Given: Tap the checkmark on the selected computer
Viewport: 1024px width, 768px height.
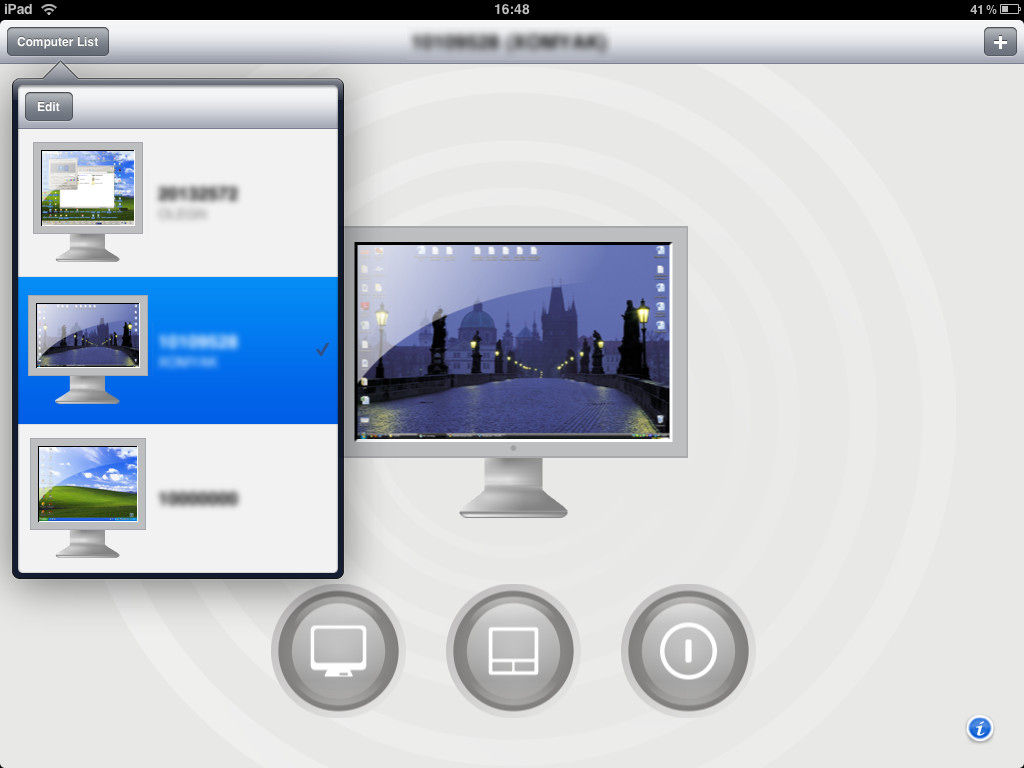Looking at the screenshot, I should [322, 349].
